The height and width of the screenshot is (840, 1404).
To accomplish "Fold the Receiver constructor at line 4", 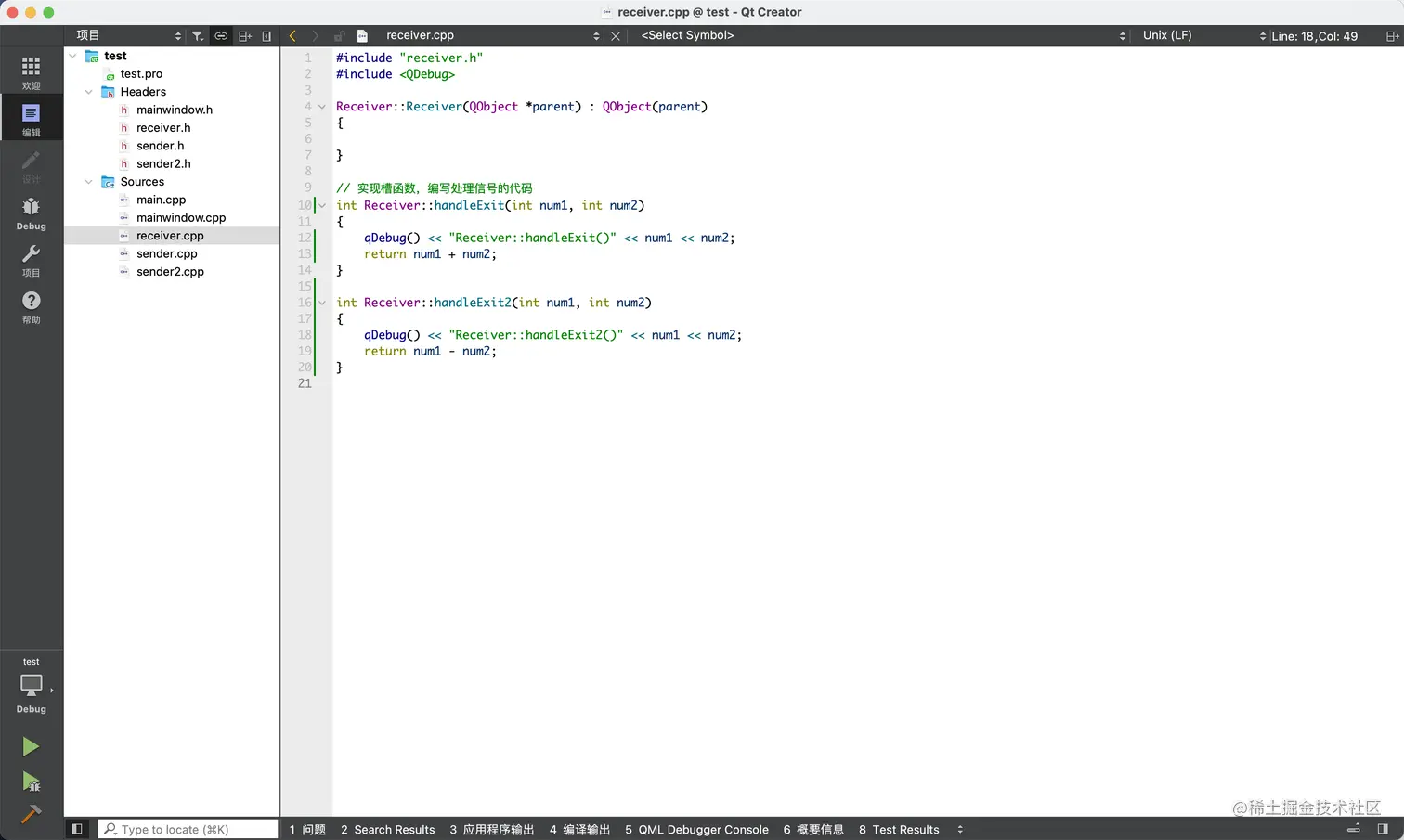I will [322, 107].
